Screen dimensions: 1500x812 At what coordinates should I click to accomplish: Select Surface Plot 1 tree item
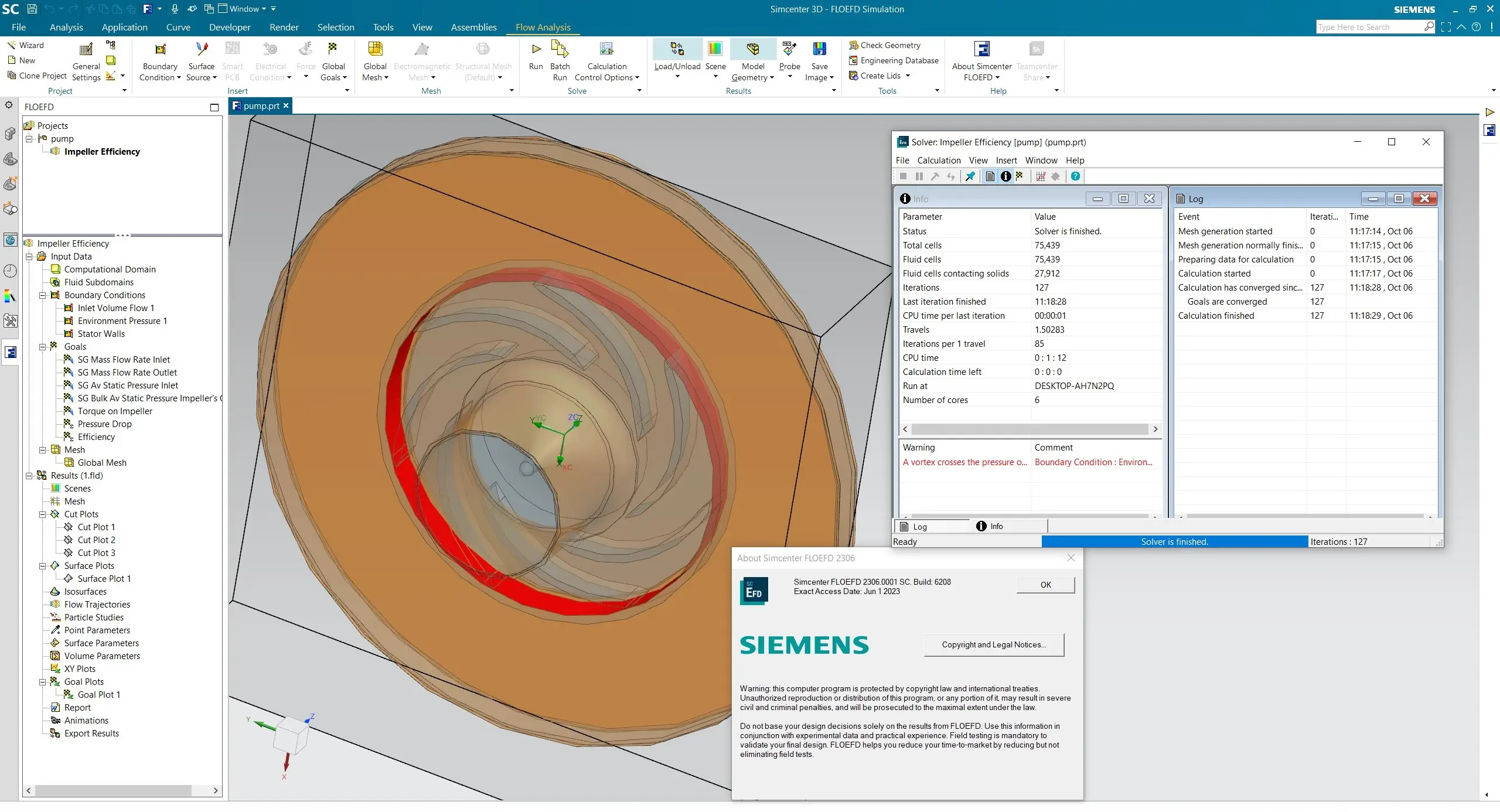[x=104, y=579]
